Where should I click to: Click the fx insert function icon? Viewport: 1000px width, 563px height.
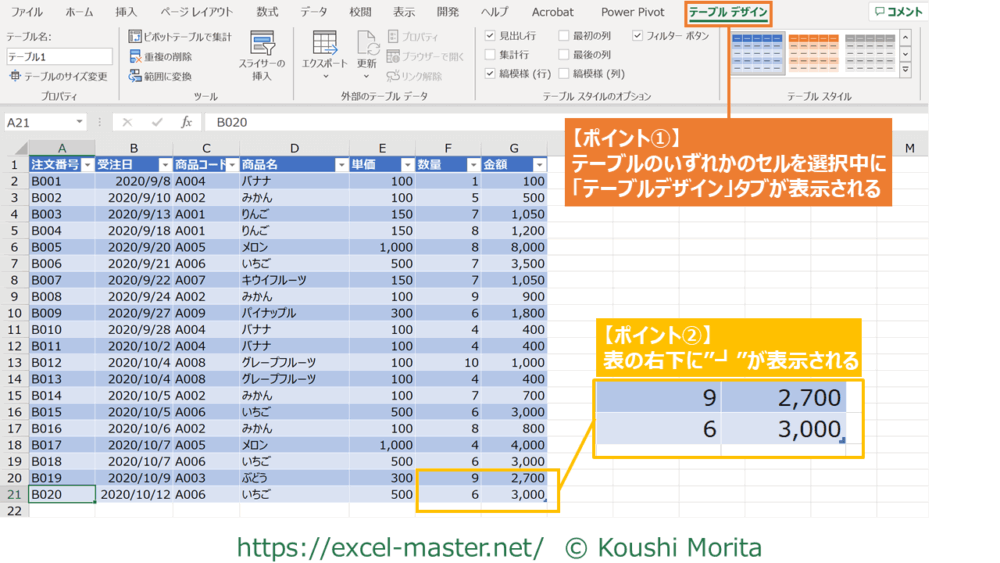tap(186, 122)
